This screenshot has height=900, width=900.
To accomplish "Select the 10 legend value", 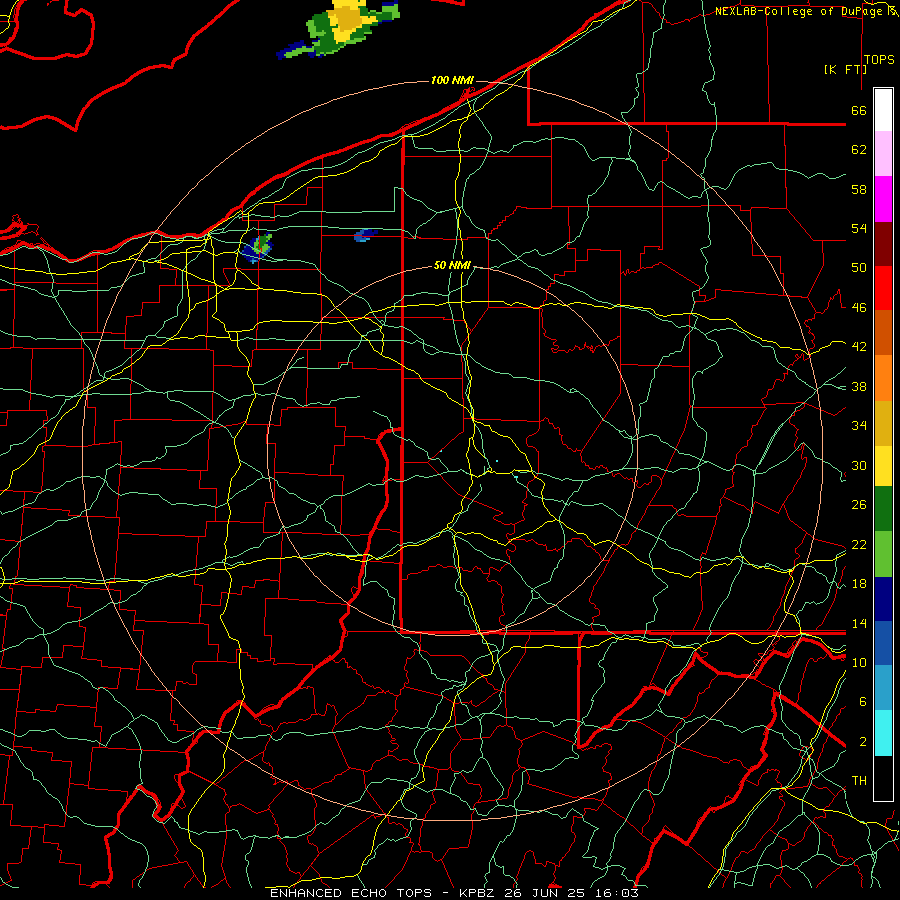I will pos(859,662).
